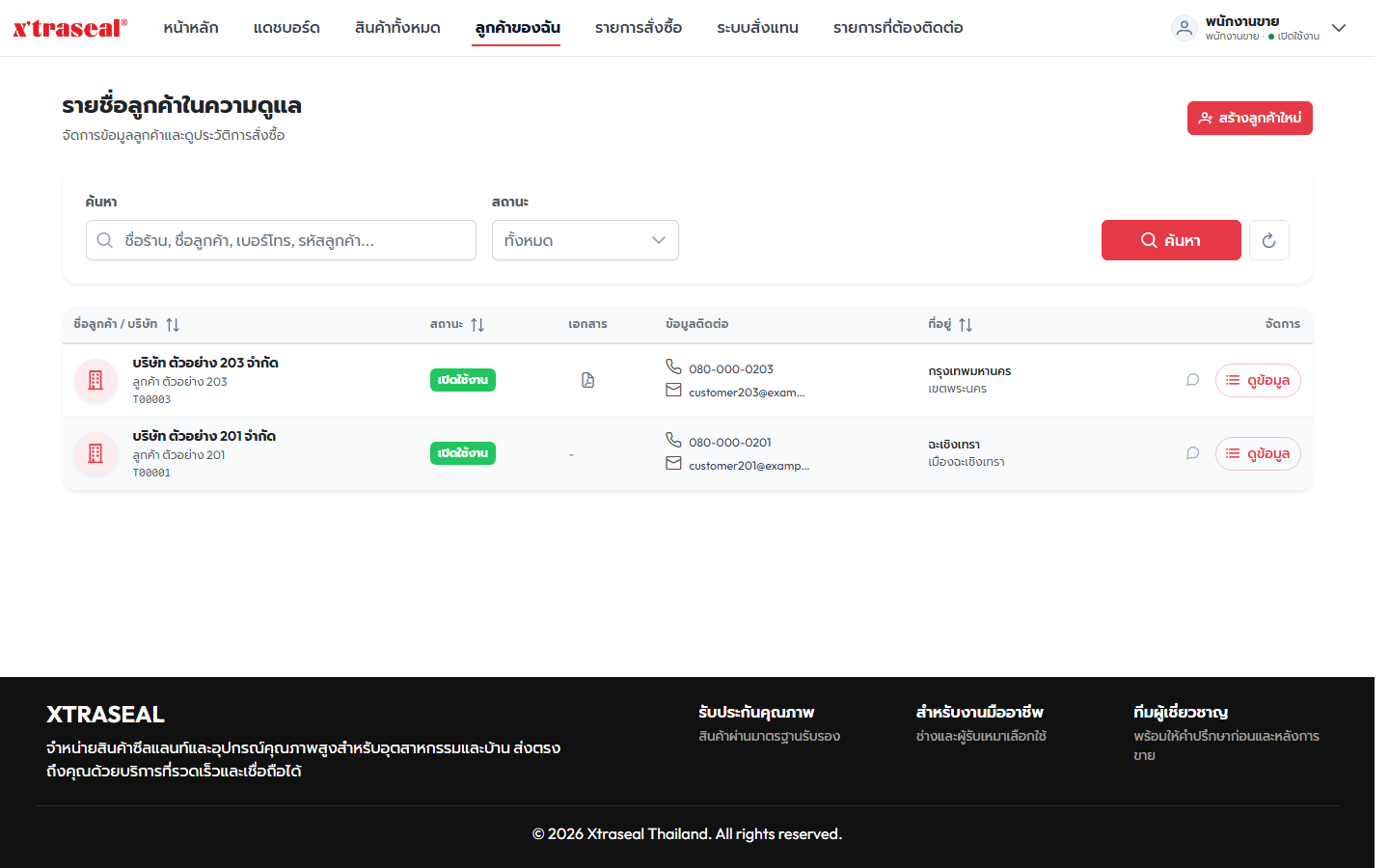Click the building icon of บริษัท ตัวอย่าง 201 จำกัด
1389x868 pixels.
tap(95, 453)
